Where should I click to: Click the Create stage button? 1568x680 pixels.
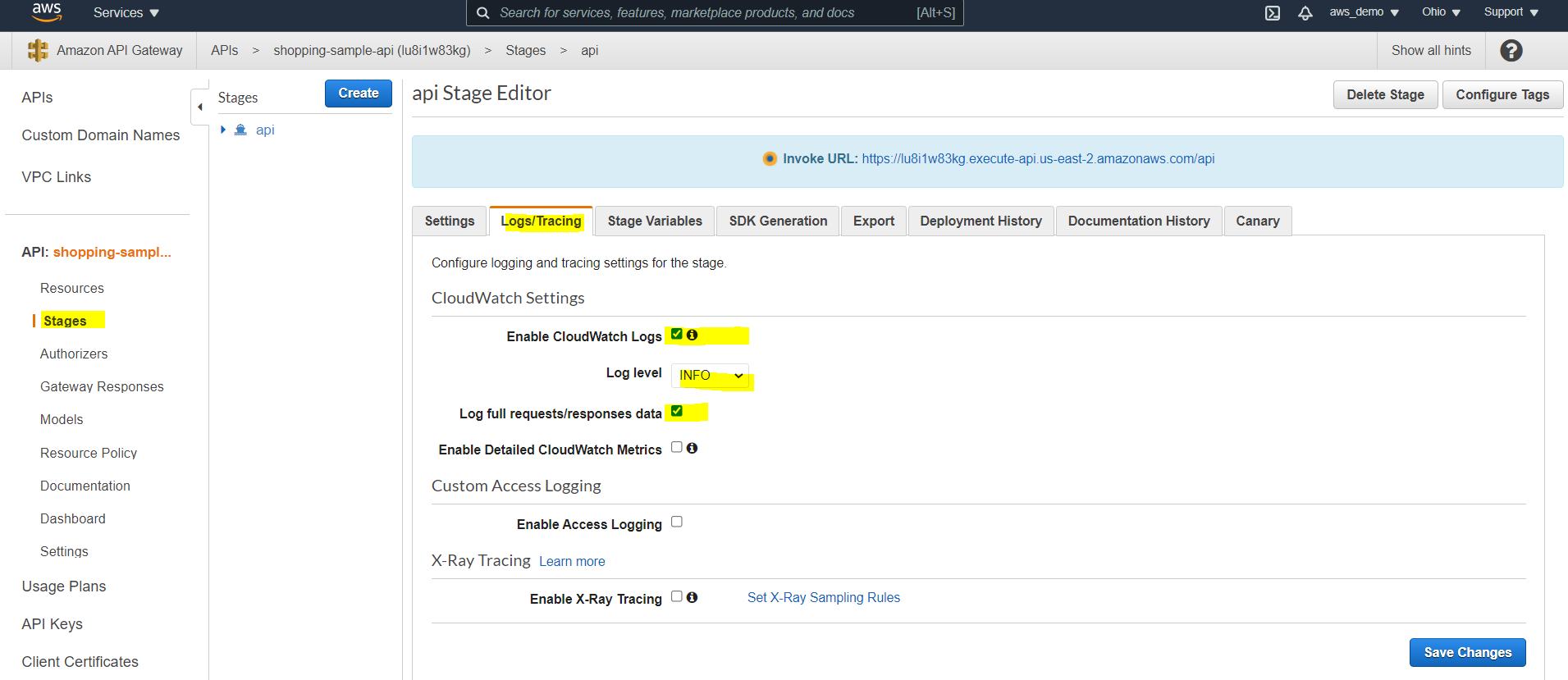tap(359, 94)
